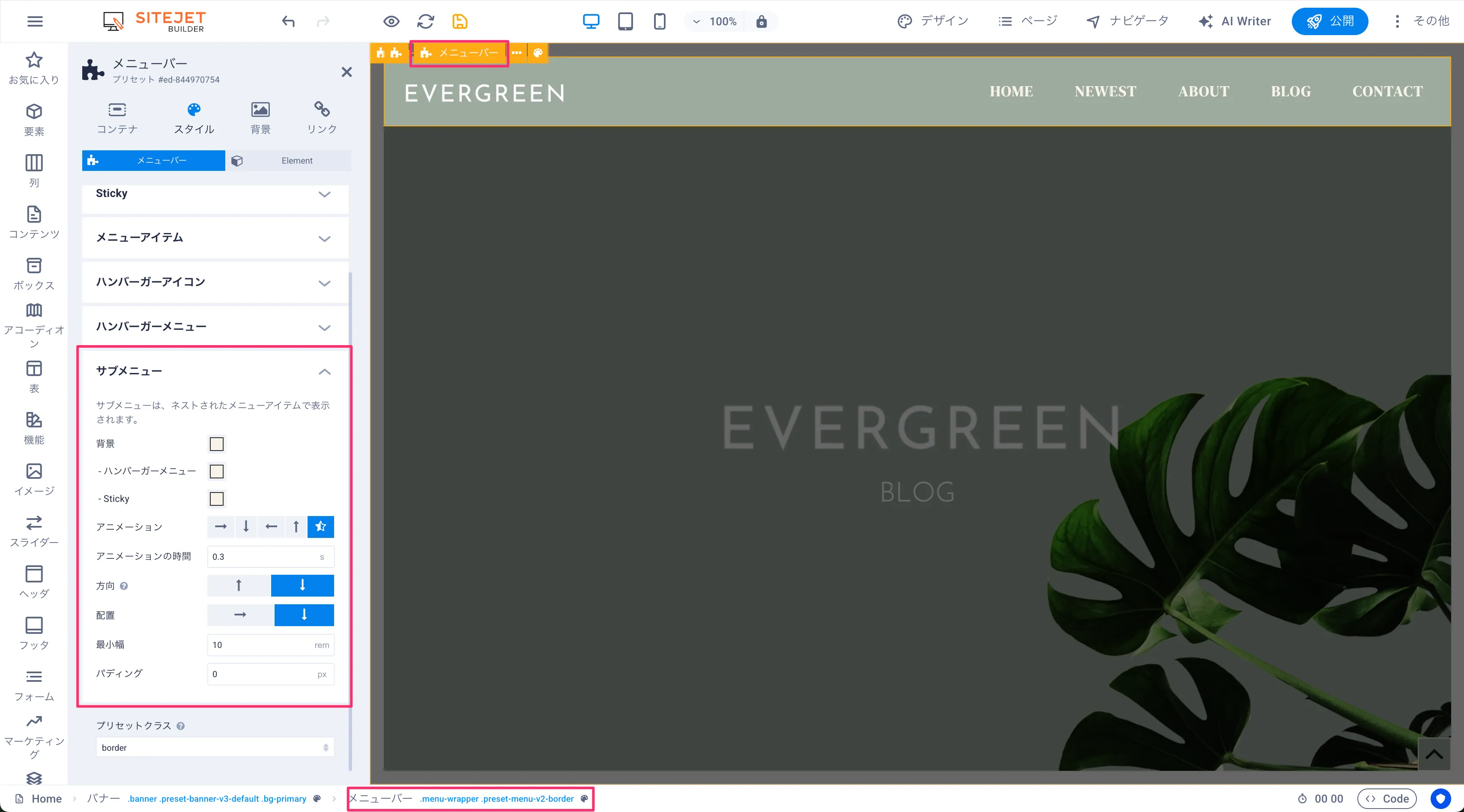The height and width of the screenshot is (812, 1464).
Task: Set 配置 alignment to right arrow
Action: pos(240,615)
